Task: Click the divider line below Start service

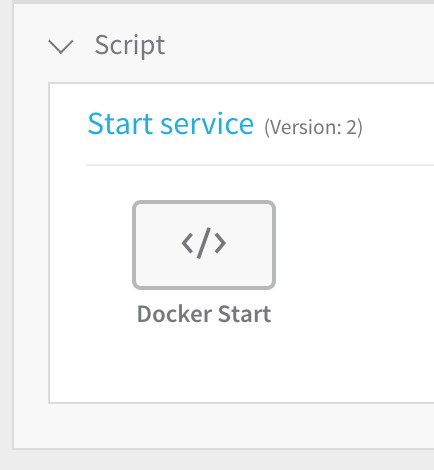Action: pos(260,165)
